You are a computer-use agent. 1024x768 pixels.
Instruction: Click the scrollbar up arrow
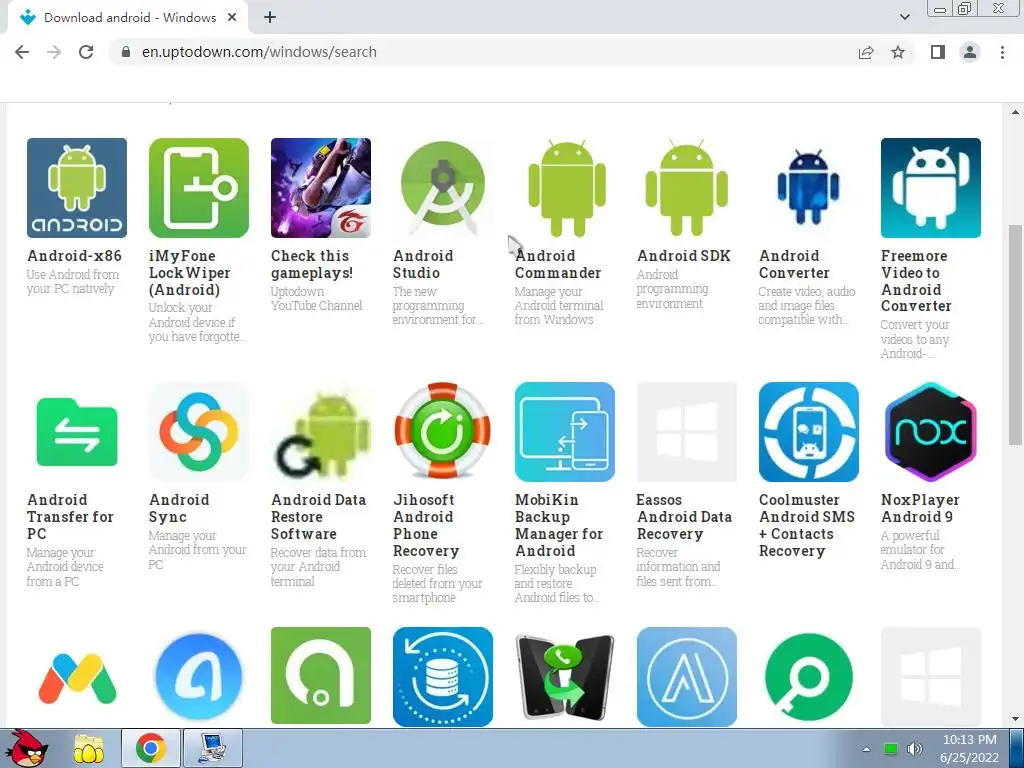point(1015,112)
